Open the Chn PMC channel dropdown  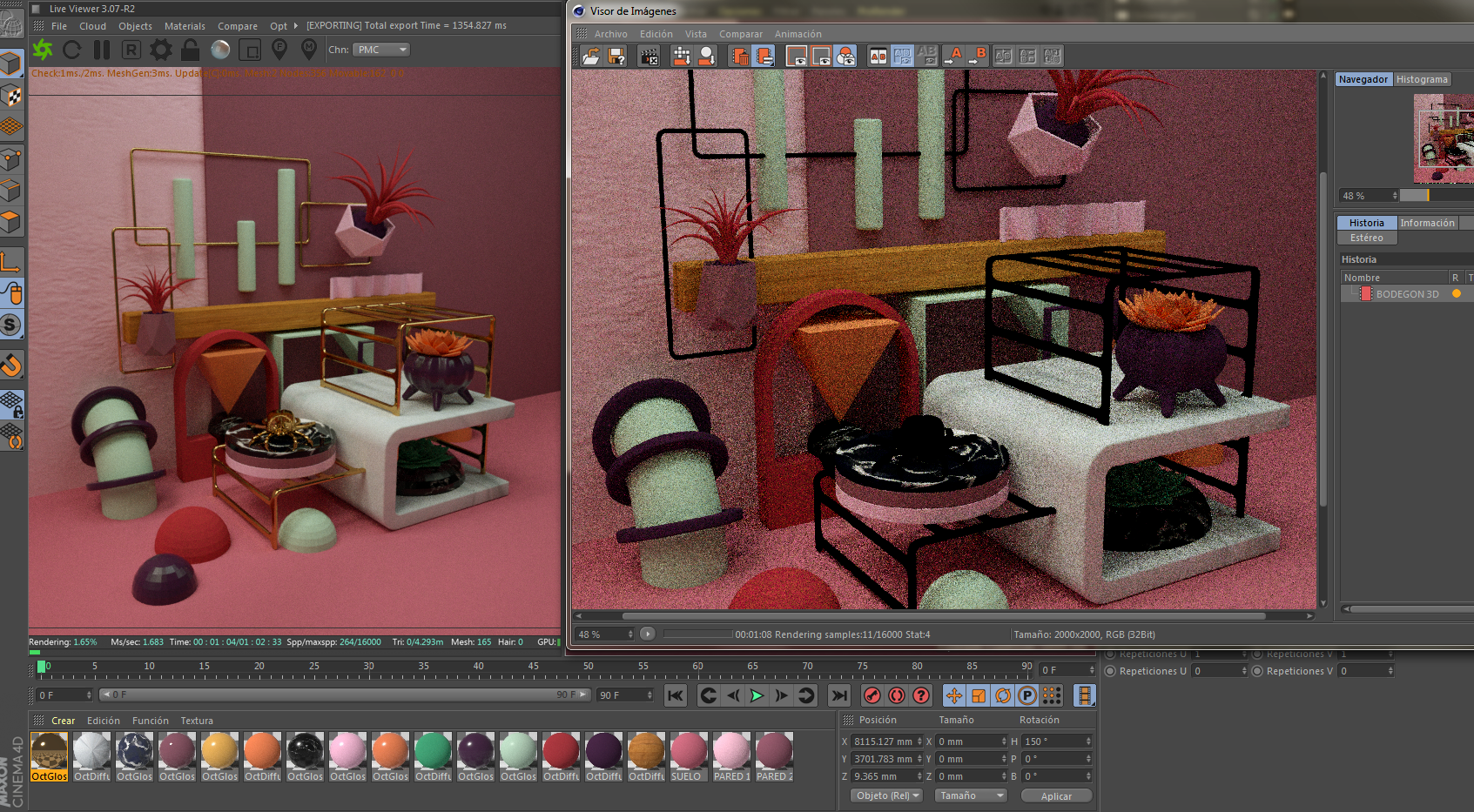pos(381,50)
